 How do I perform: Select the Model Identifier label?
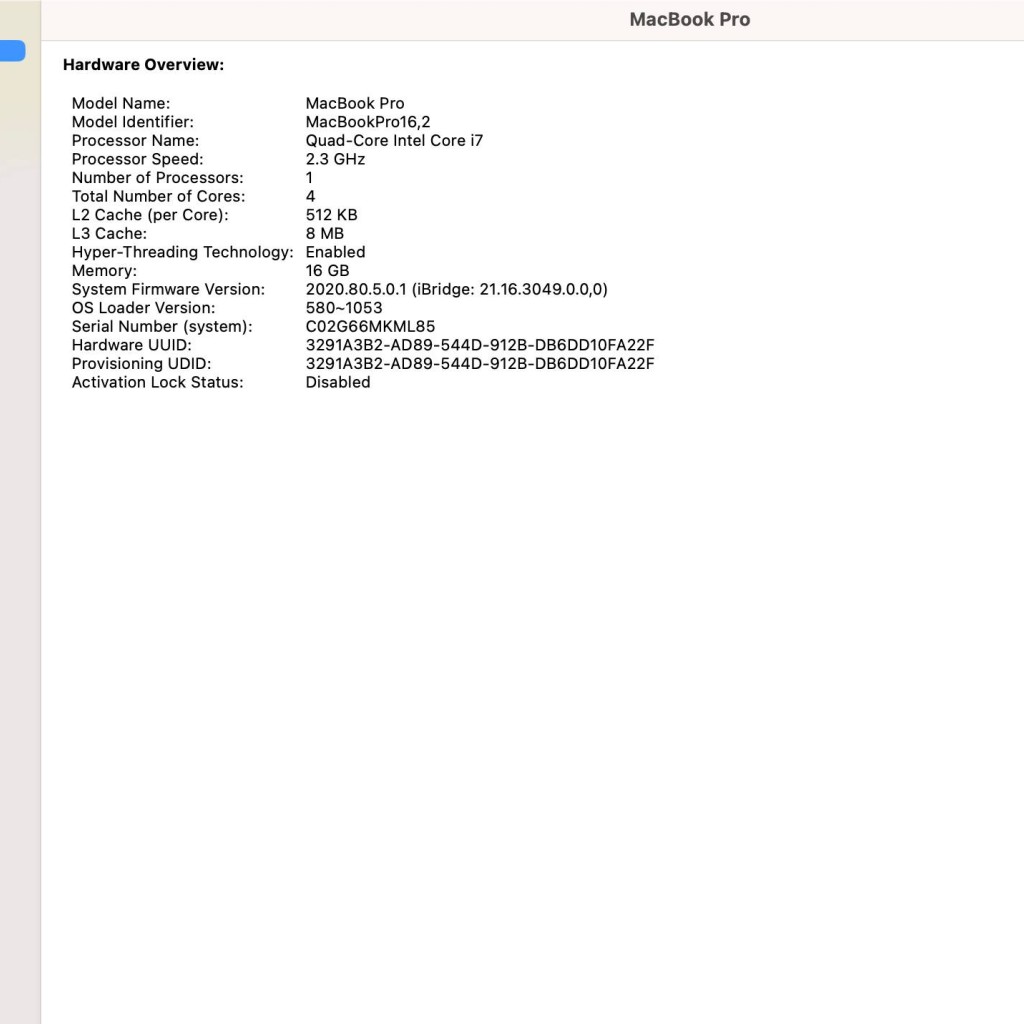pyautogui.click(x=133, y=122)
